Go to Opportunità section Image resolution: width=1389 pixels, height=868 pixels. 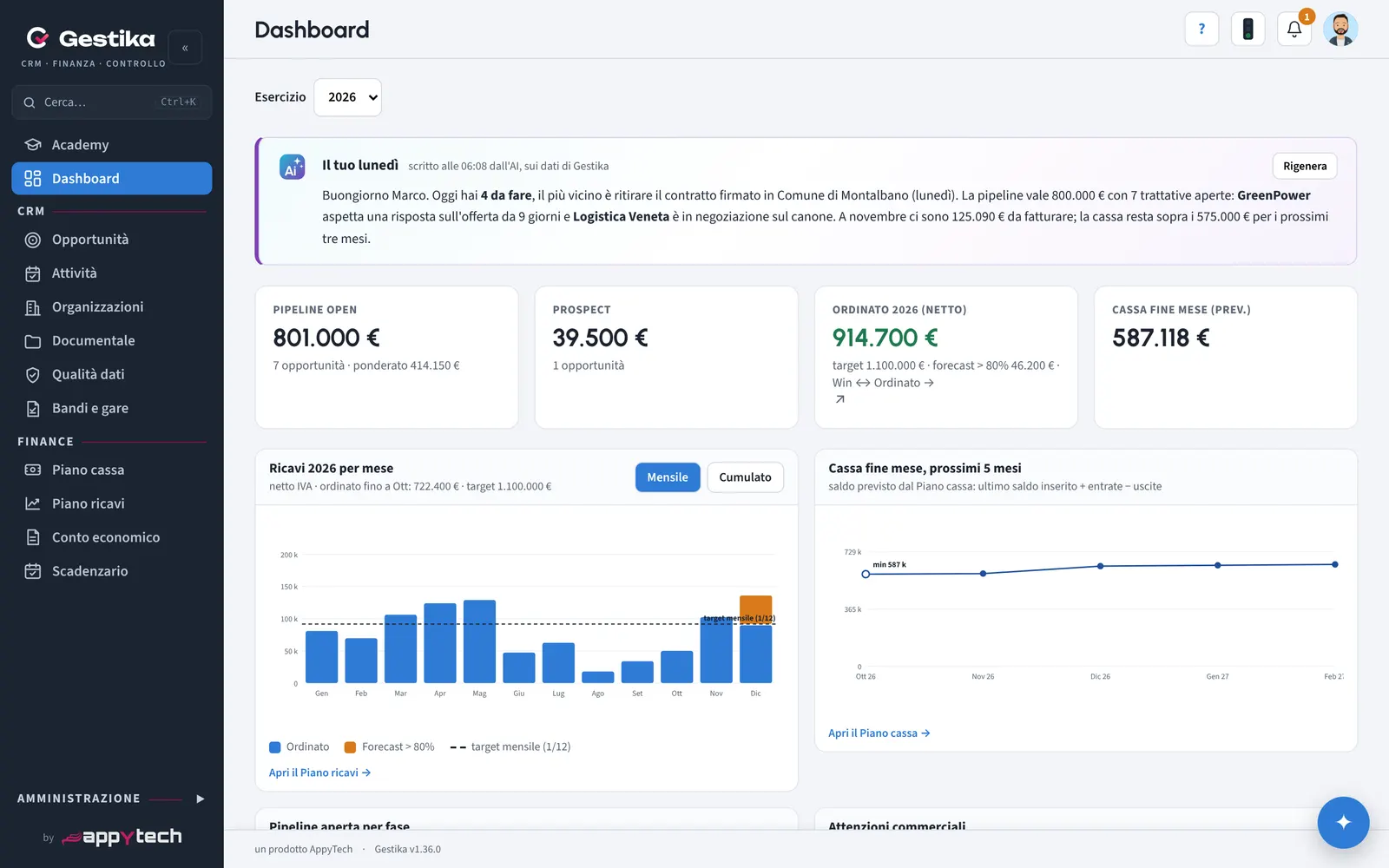tap(112, 240)
